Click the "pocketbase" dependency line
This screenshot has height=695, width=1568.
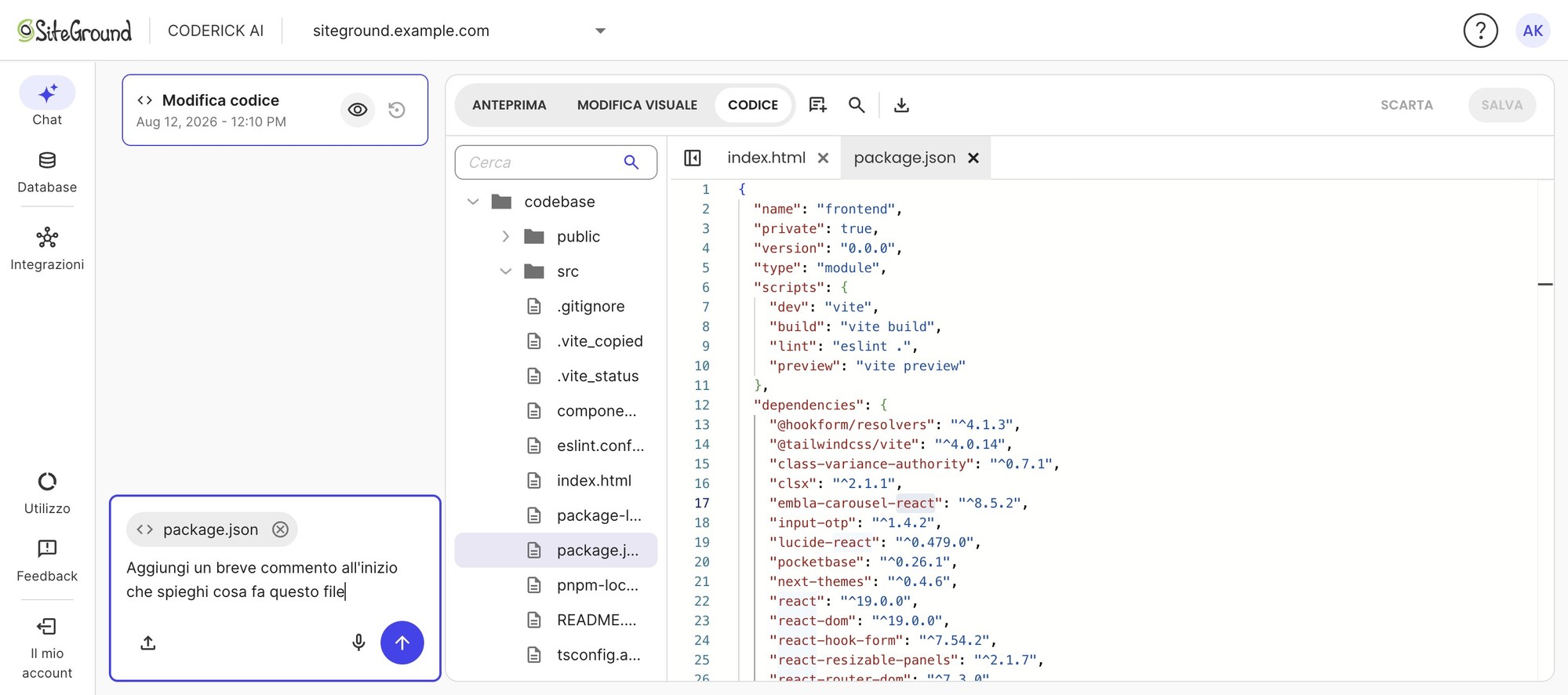pyautogui.click(x=863, y=562)
